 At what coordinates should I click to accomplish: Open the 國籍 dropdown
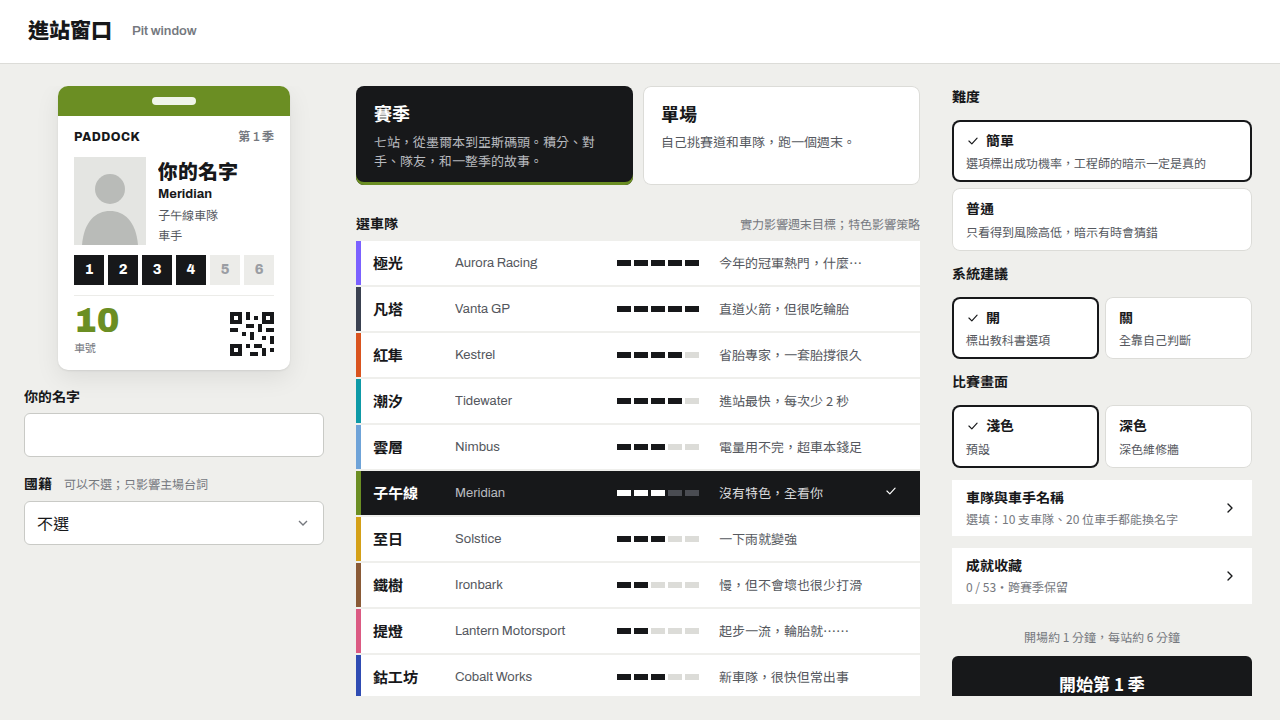174,523
